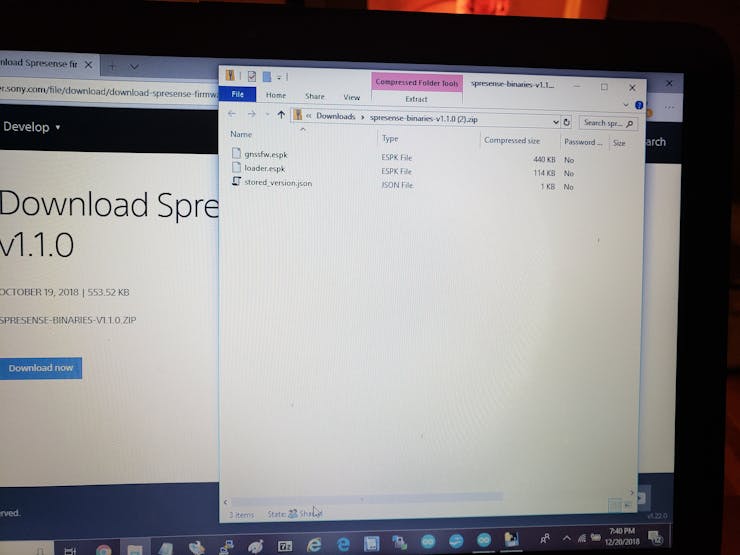Image resolution: width=740 pixels, height=555 pixels.
Task: Open 7-Zip from the taskbar
Action: (x=285, y=547)
